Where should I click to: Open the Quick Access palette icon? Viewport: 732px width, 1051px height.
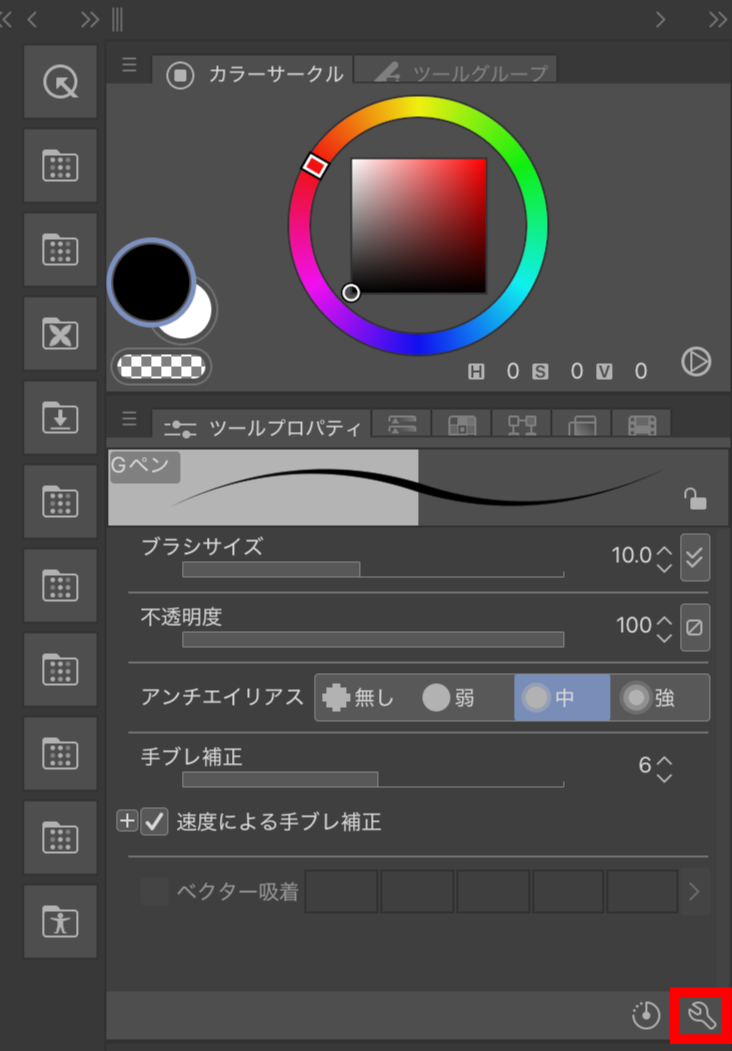tap(60, 82)
